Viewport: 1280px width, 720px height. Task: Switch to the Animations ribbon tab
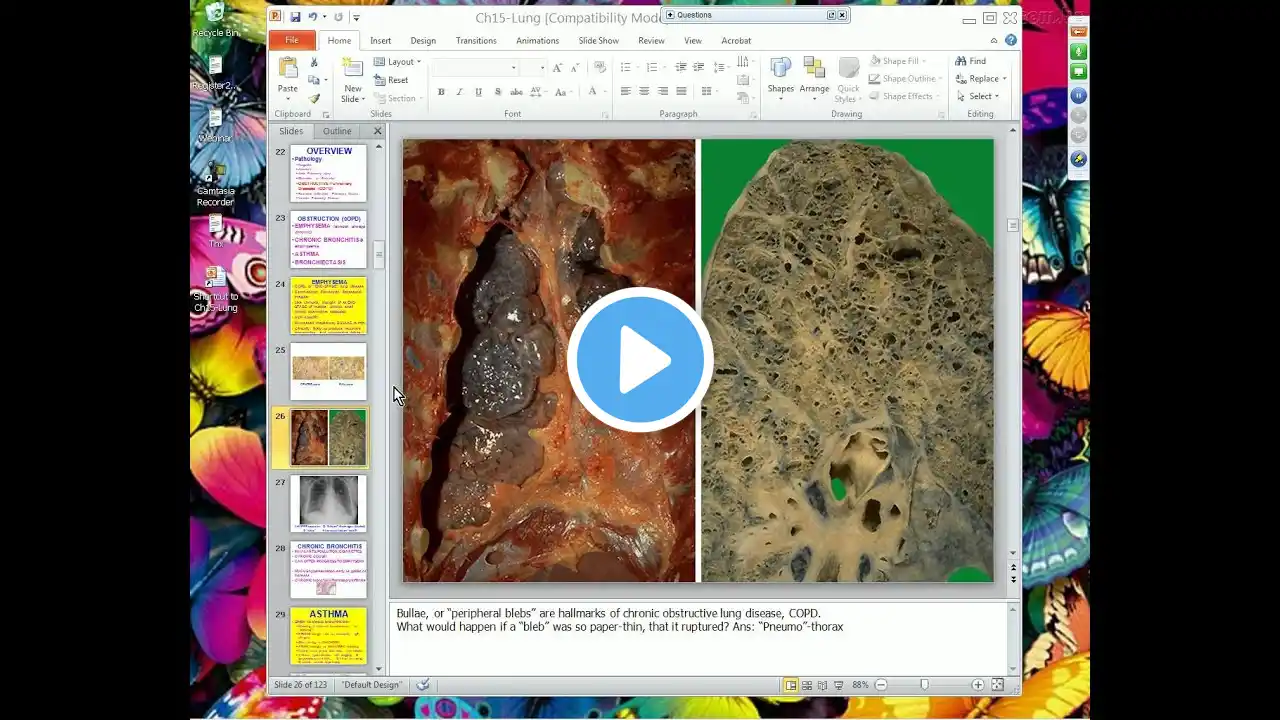pyautogui.click(x=537, y=41)
